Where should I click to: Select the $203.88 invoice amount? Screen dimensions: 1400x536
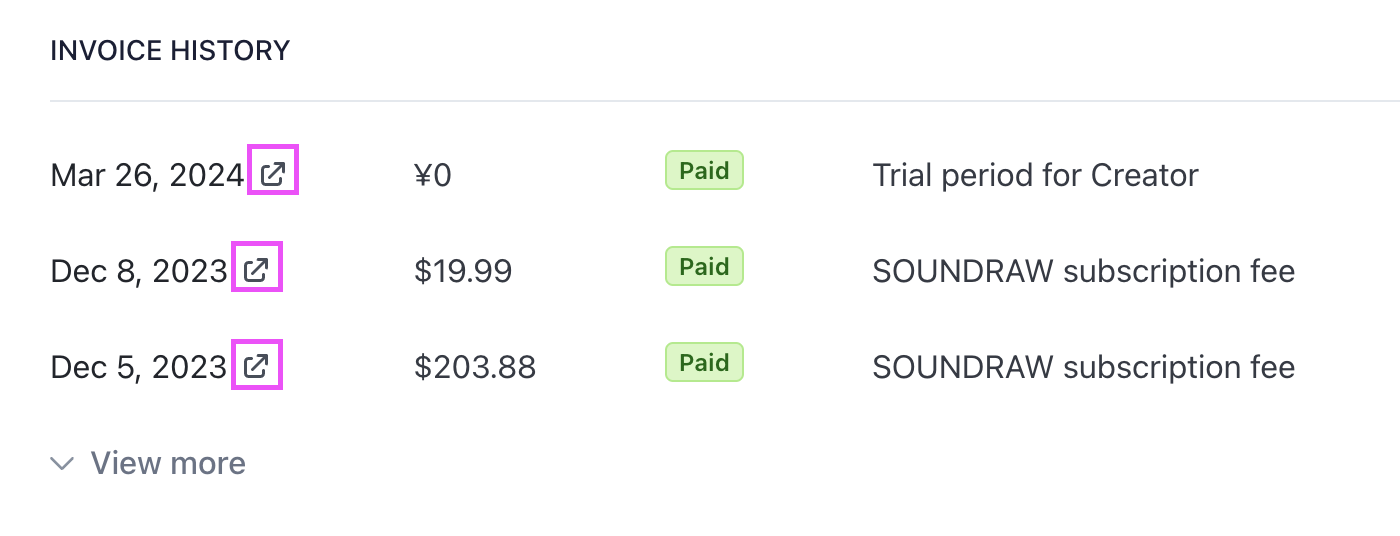475,367
